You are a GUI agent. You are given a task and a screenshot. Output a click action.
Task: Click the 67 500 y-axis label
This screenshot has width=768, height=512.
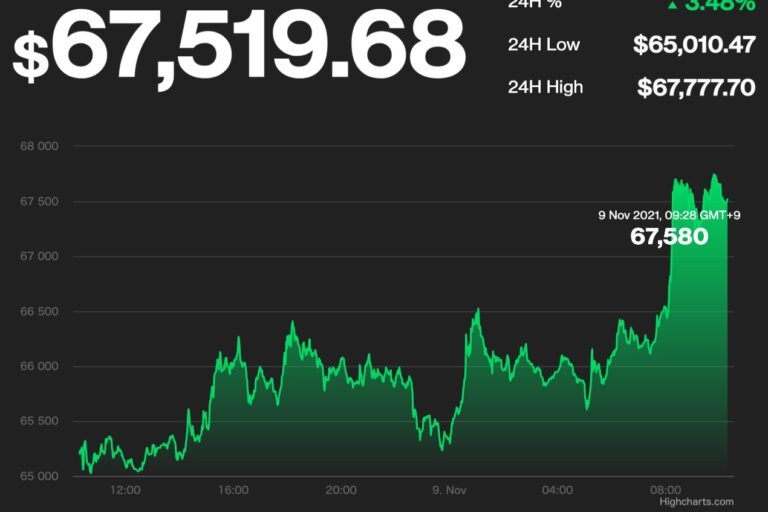click(39, 201)
